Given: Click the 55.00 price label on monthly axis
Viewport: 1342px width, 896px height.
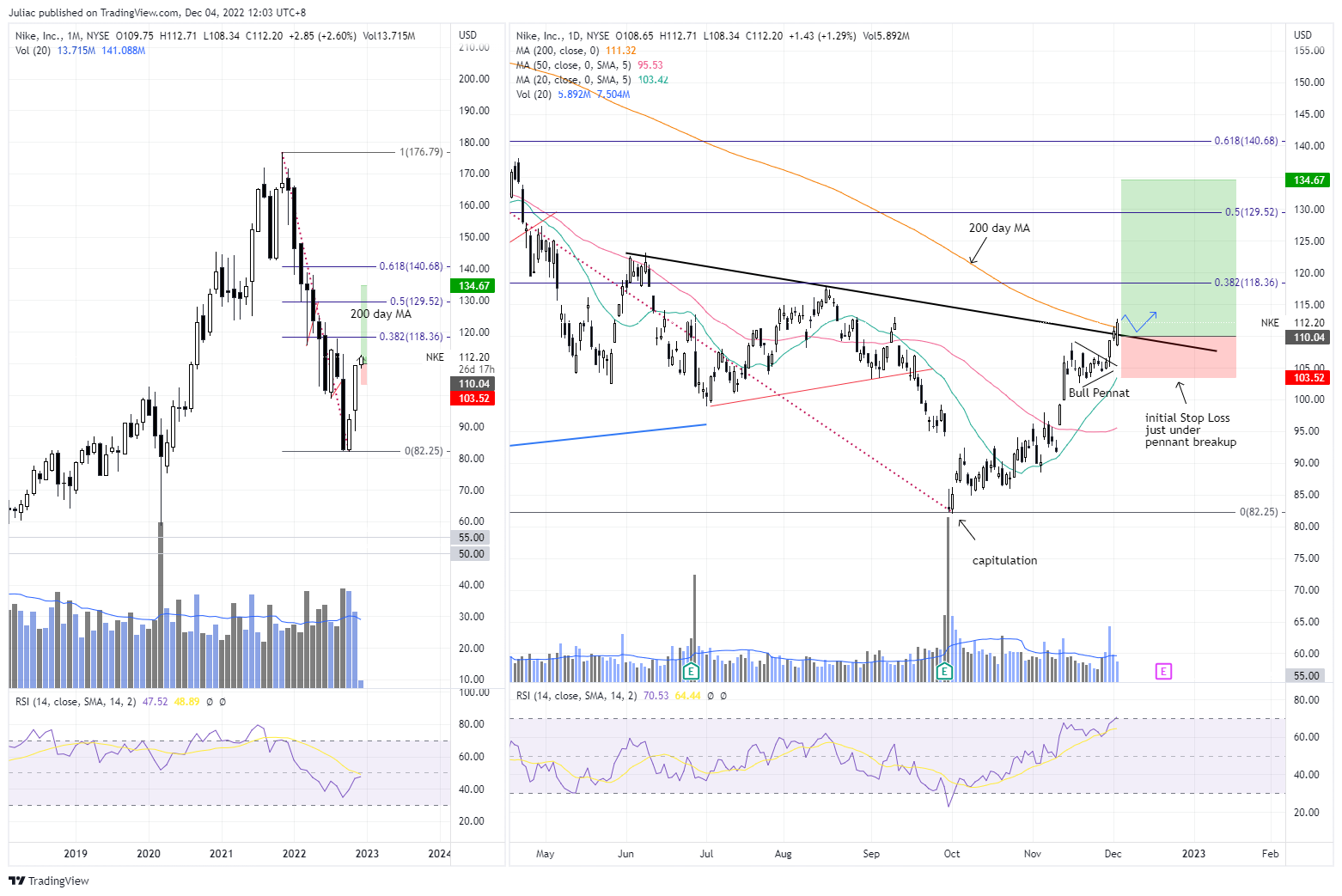Looking at the screenshot, I should tap(471, 538).
